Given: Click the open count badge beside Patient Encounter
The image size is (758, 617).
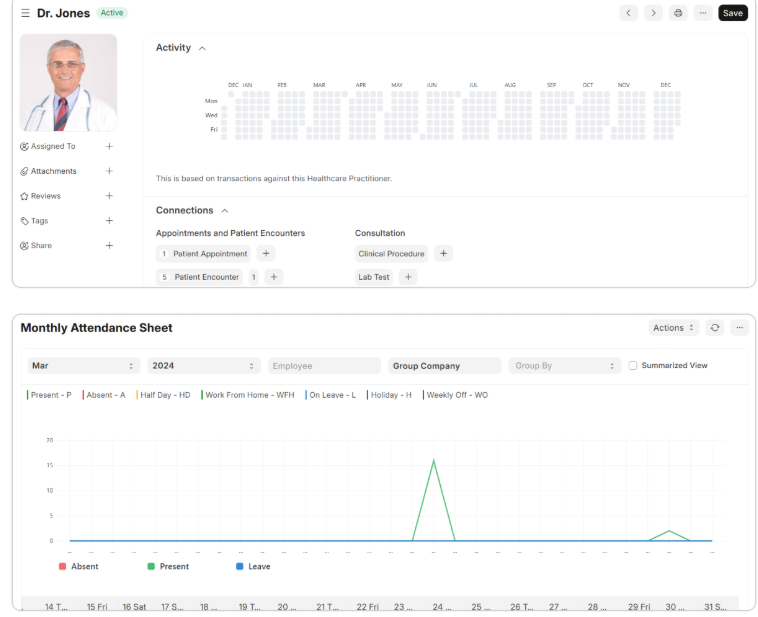Looking at the screenshot, I should point(253,277).
